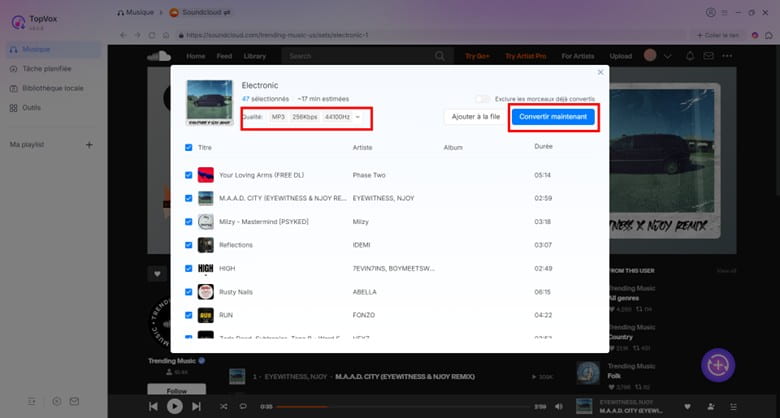Image resolution: width=780 pixels, height=418 pixels.
Task: Open the SoundCloud Home tab
Action: click(x=195, y=56)
